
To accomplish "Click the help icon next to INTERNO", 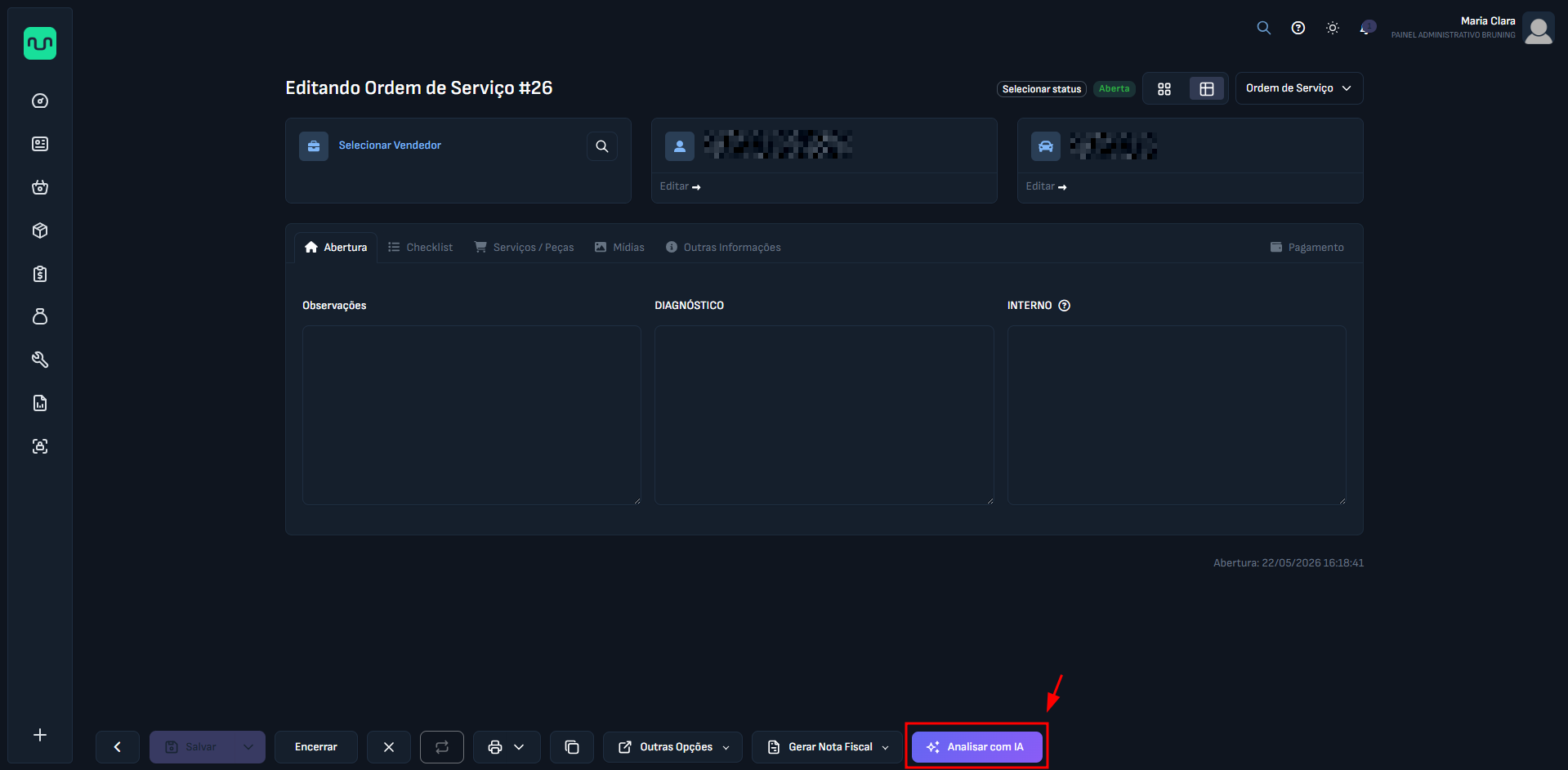I will coord(1064,306).
